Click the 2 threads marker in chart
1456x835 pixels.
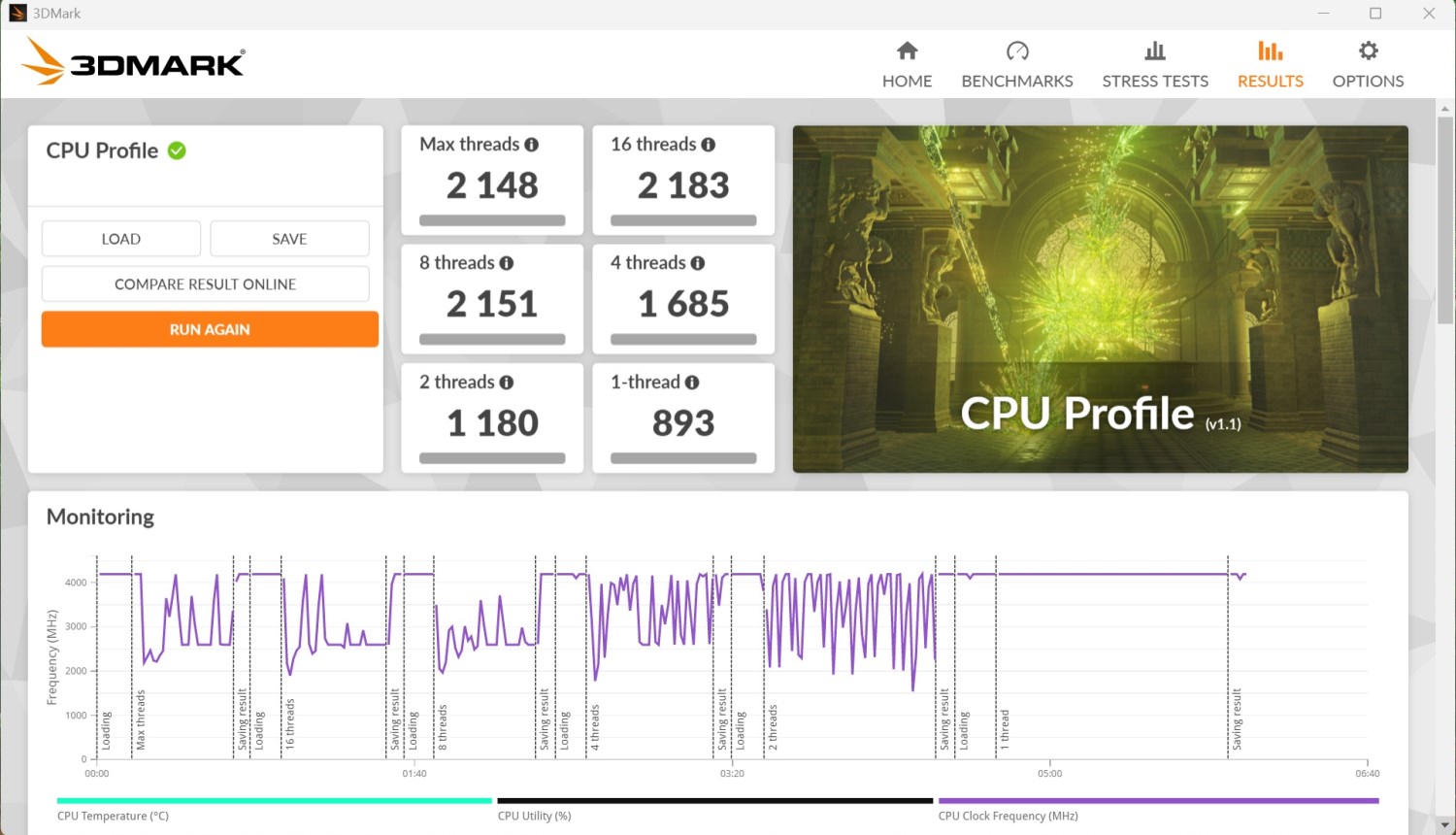[773, 727]
